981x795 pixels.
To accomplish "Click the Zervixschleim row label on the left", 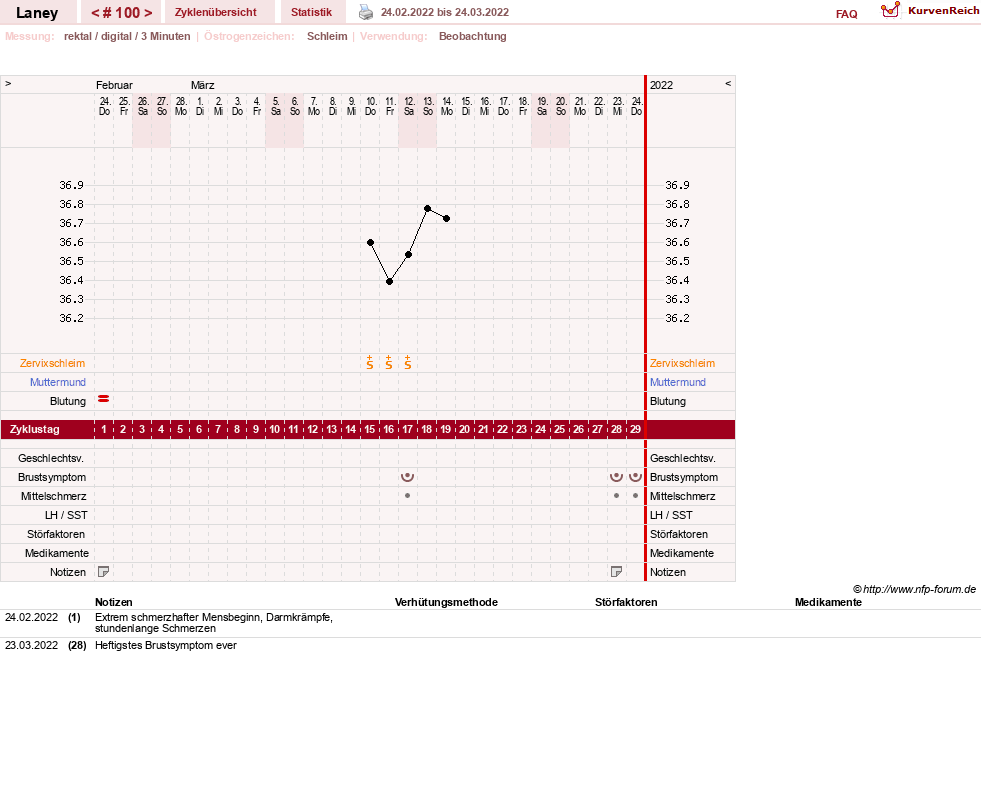I will [53, 363].
